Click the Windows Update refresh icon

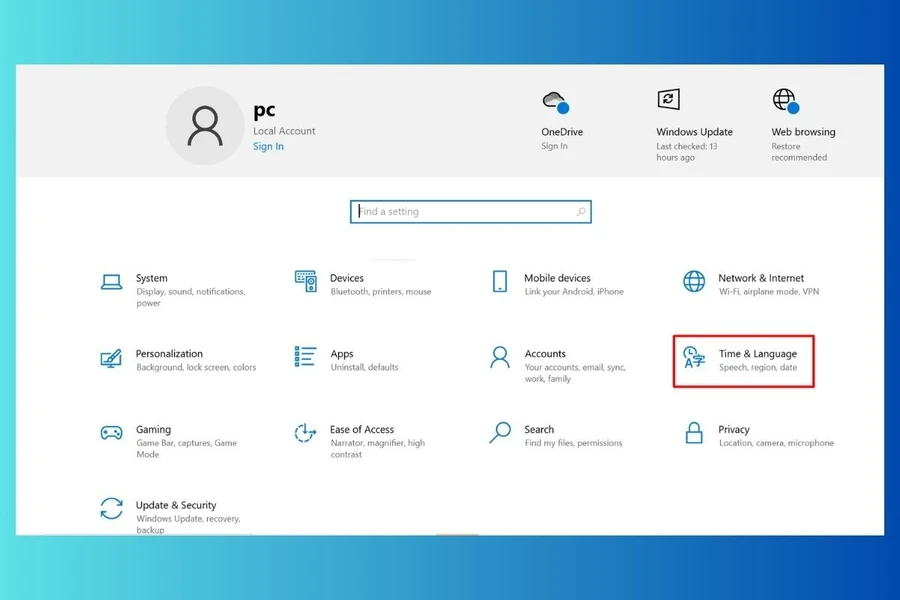tap(669, 99)
